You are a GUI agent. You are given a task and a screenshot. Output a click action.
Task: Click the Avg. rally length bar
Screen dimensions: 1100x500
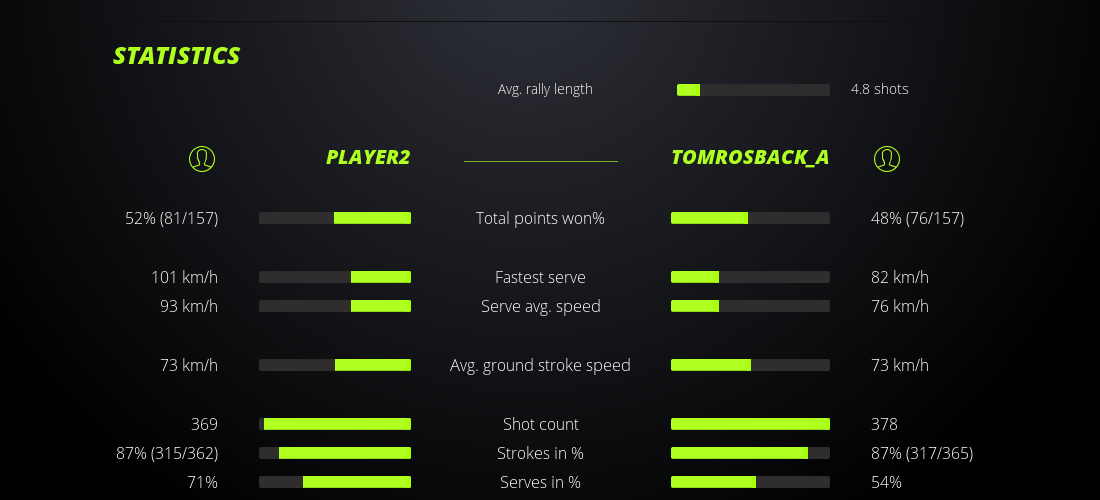(x=753, y=90)
